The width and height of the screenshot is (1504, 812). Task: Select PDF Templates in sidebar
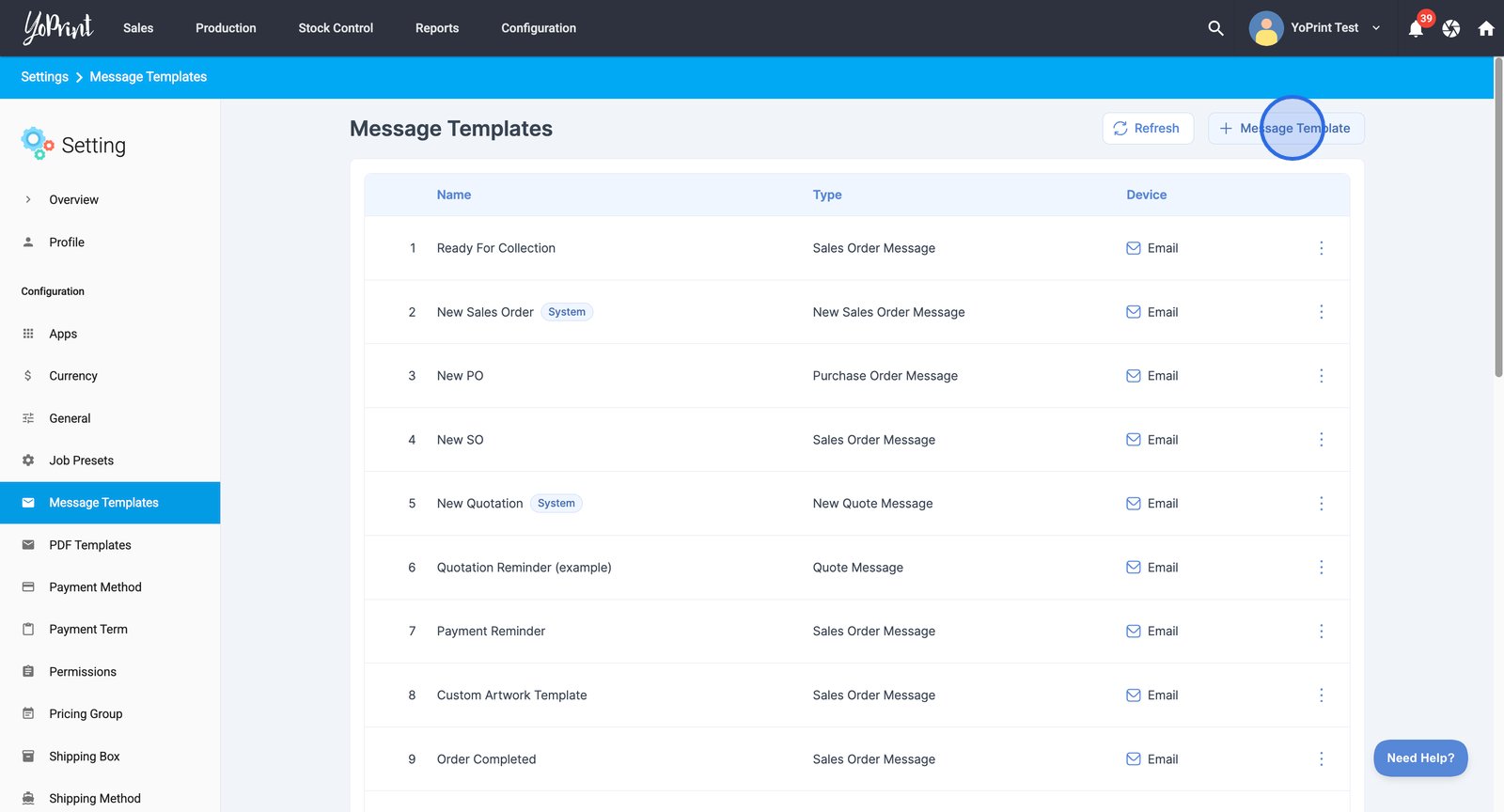pos(90,545)
